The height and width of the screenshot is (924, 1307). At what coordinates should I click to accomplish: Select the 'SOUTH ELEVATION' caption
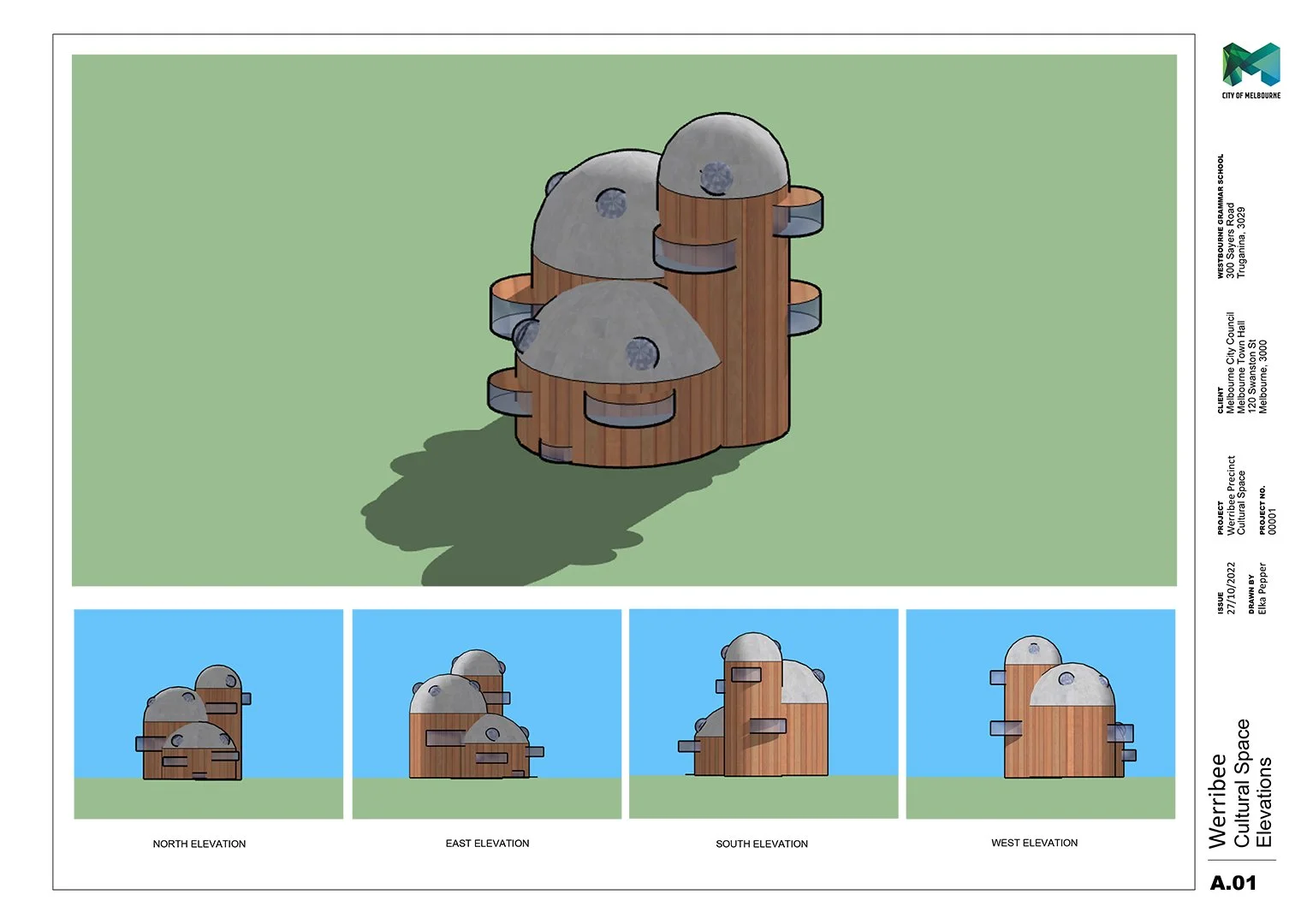click(x=762, y=844)
